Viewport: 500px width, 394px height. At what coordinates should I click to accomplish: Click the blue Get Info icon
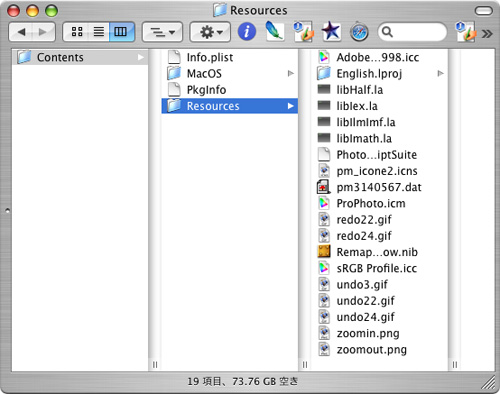247,32
